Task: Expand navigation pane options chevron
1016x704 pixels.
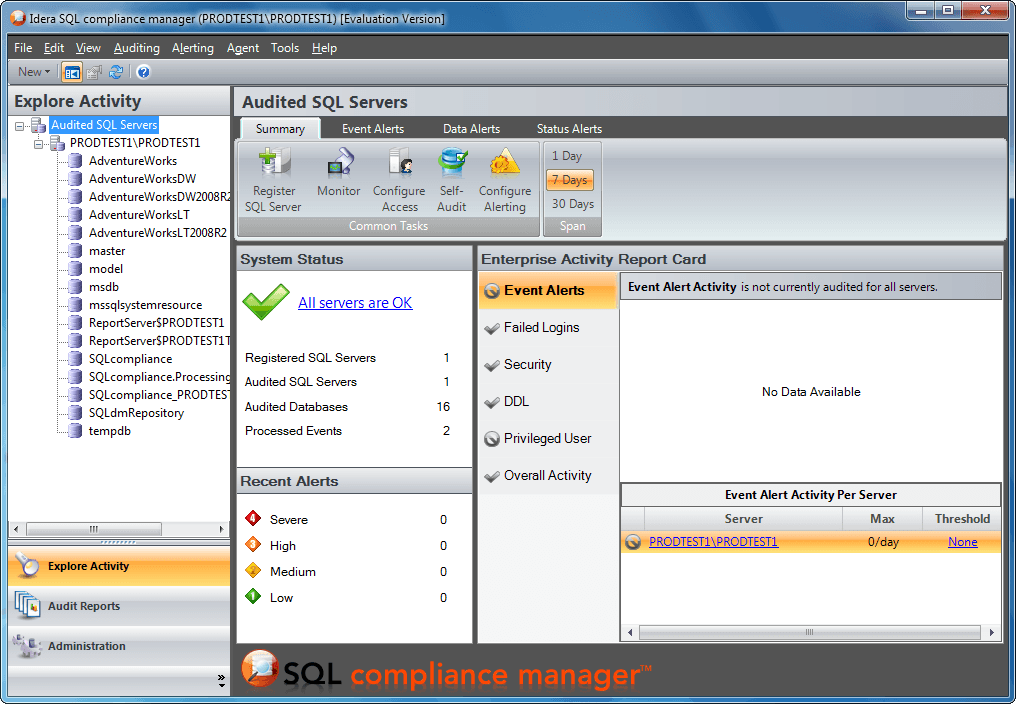Action: tap(222, 681)
